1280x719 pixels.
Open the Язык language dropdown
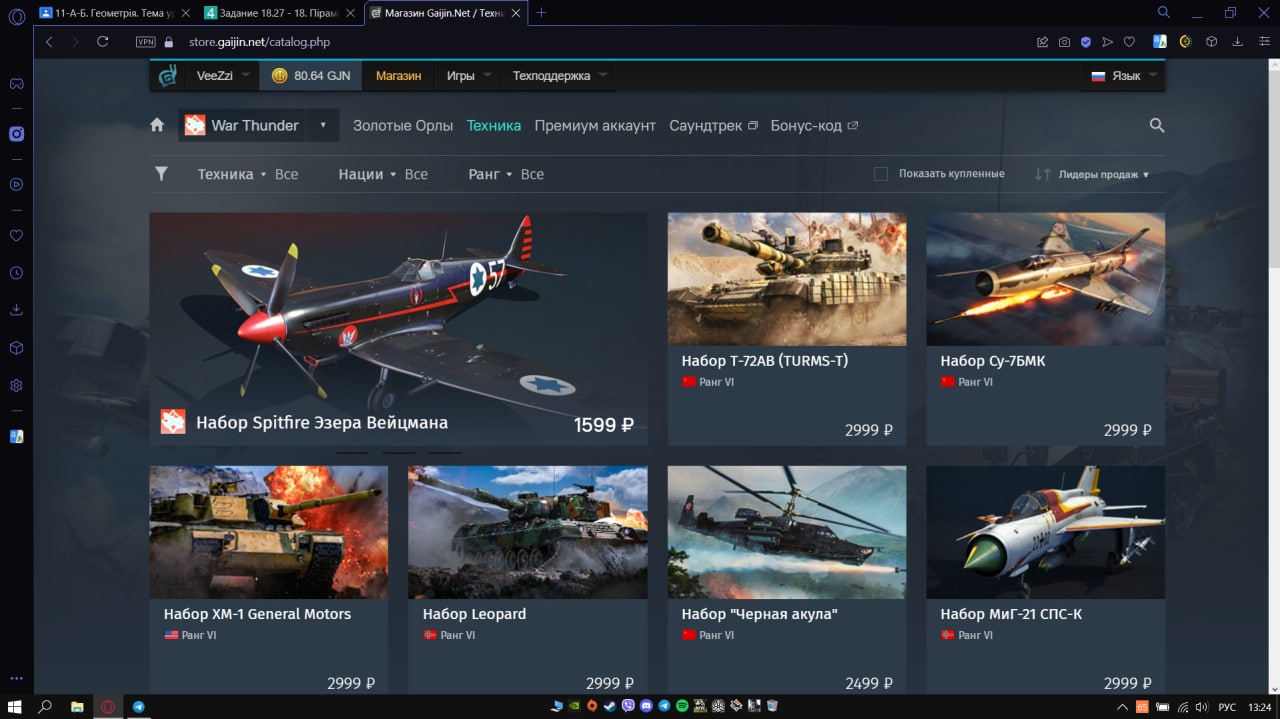(x=1124, y=75)
